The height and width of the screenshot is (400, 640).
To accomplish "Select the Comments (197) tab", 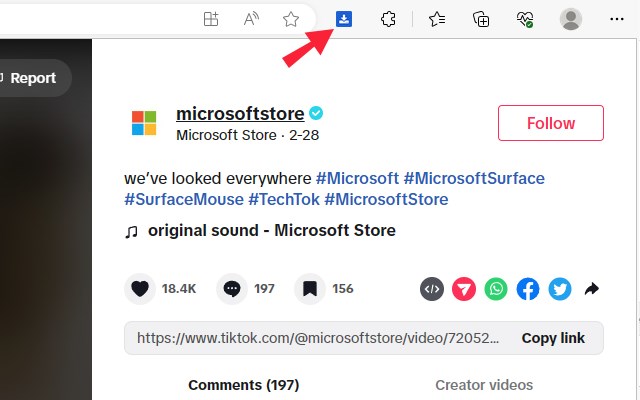I will pyautogui.click(x=243, y=385).
